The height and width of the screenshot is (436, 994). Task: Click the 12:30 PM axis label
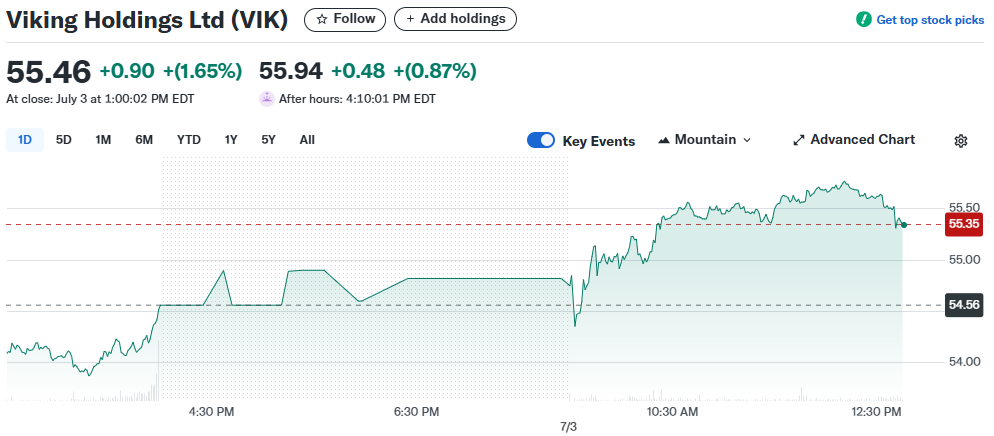click(875, 412)
